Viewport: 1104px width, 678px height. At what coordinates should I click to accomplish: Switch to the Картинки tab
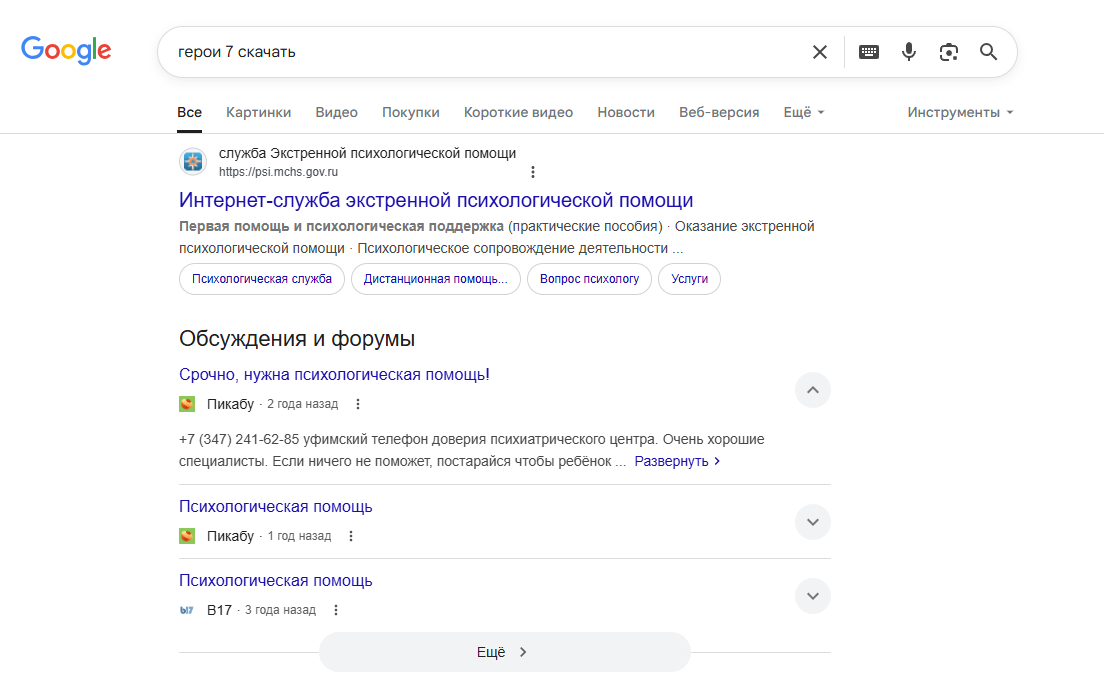click(258, 112)
